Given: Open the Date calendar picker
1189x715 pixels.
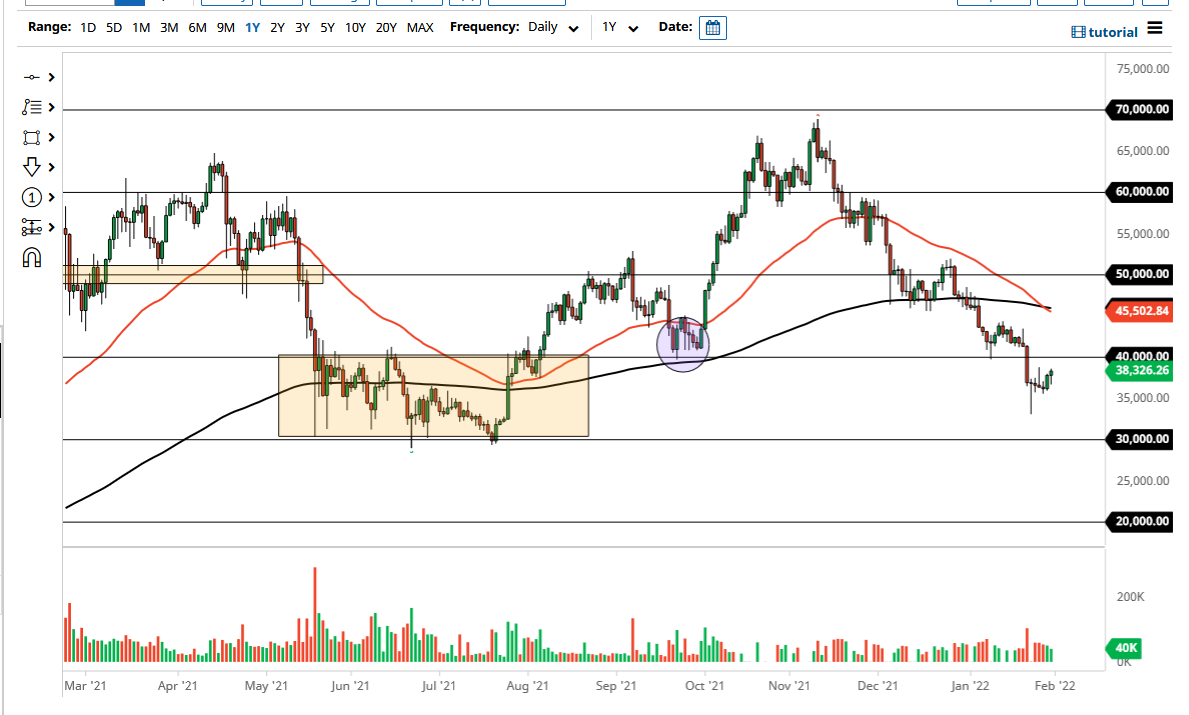Looking at the screenshot, I should (x=712, y=27).
